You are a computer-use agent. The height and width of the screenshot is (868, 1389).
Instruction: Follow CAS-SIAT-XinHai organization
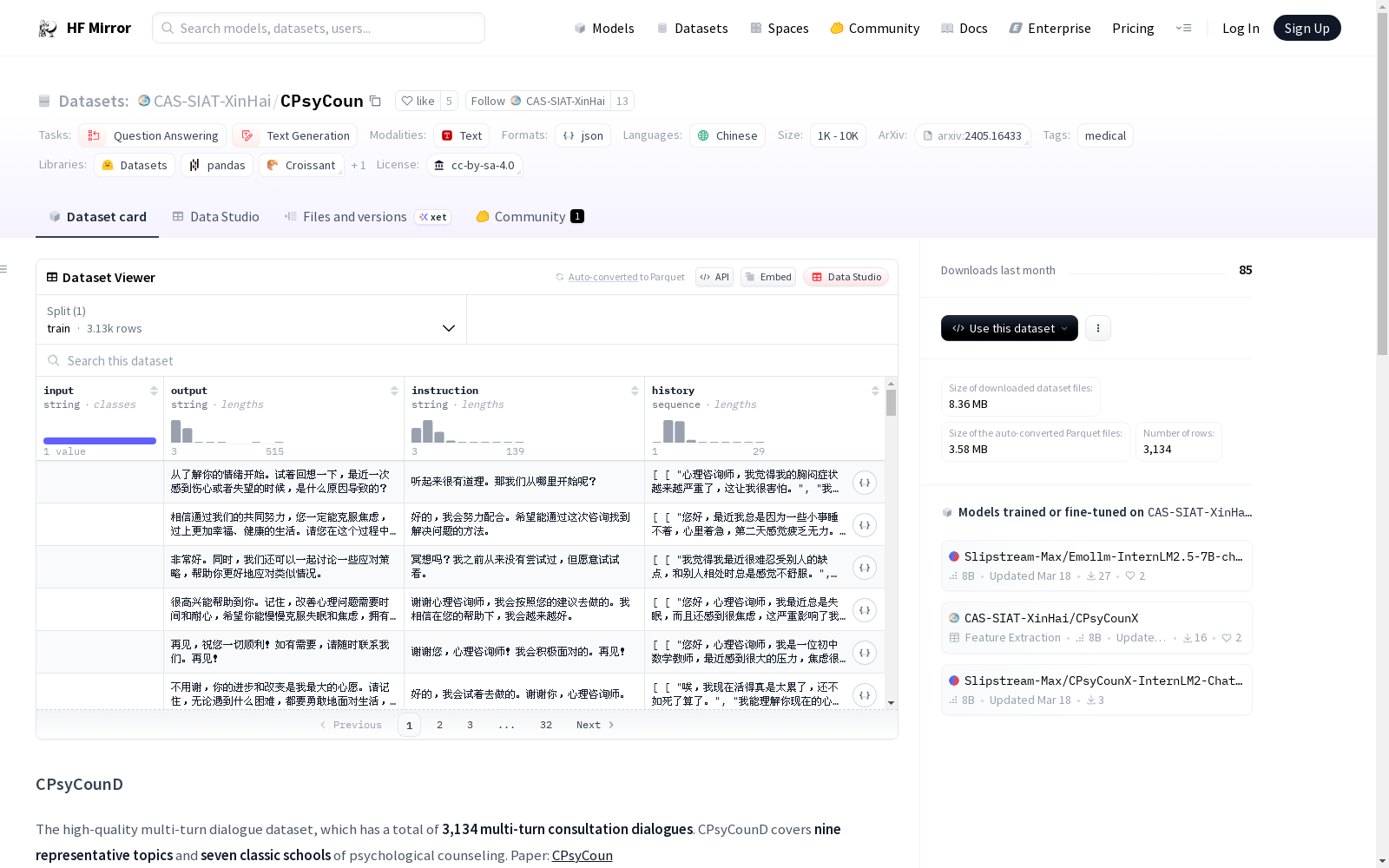tap(537, 101)
